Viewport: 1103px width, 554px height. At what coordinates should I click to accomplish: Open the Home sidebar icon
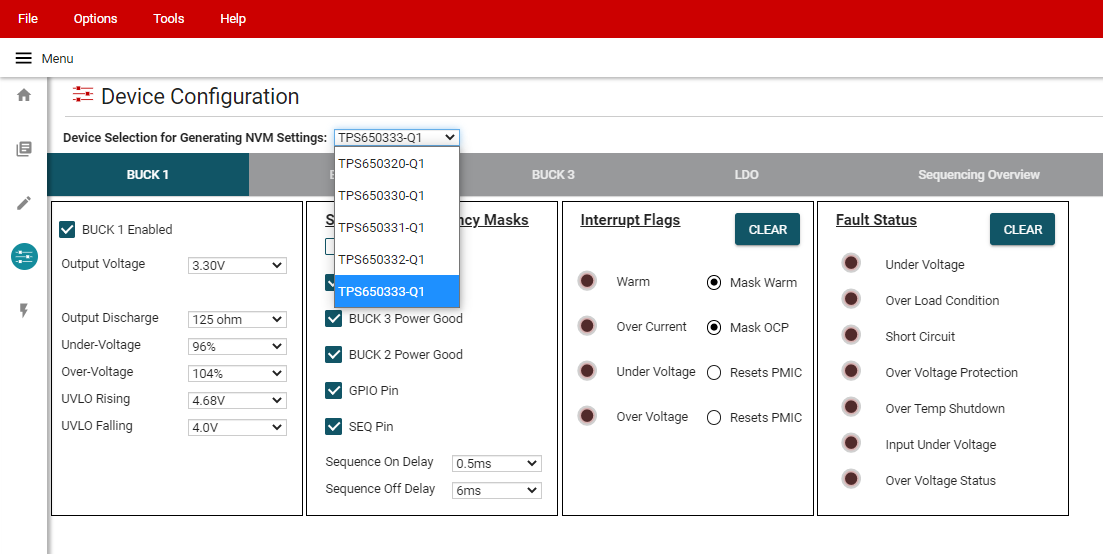coord(24,95)
